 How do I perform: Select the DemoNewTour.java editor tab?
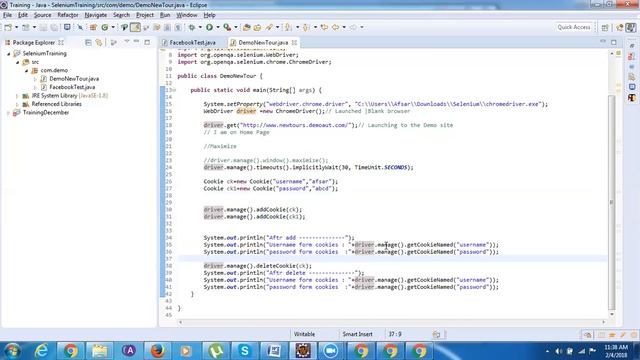pyautogui.click(x=263, y=42)
